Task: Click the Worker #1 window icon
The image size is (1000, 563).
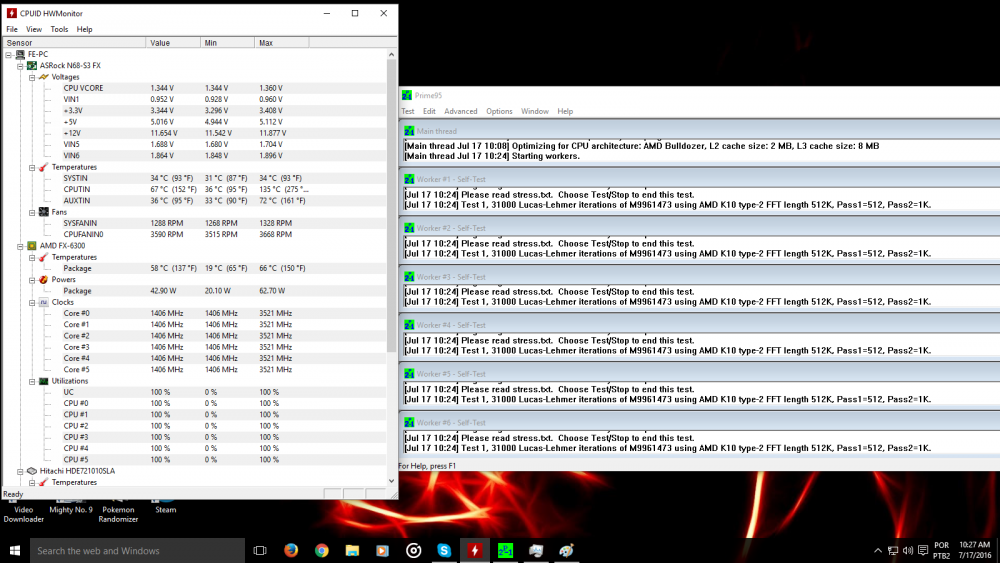Action: point(408,179)
